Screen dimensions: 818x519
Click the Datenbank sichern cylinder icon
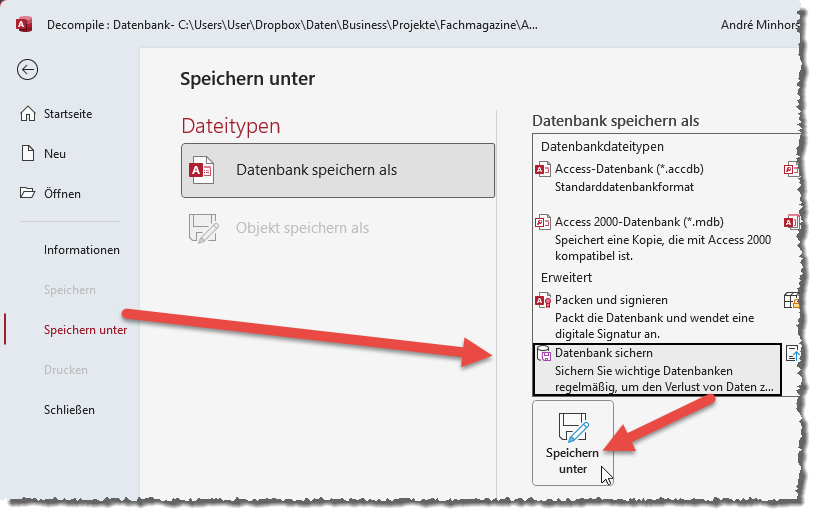coord(544,354)
